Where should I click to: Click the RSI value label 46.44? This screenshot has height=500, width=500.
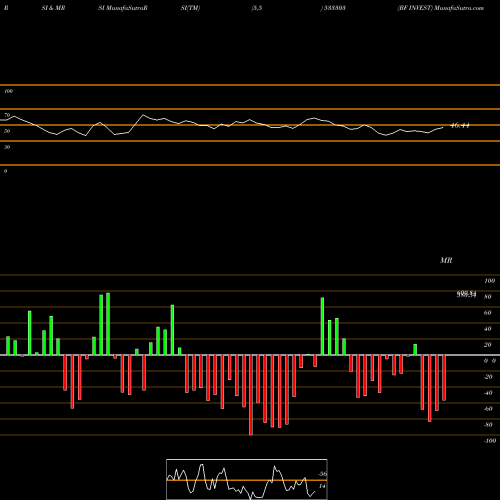[460, 126]
